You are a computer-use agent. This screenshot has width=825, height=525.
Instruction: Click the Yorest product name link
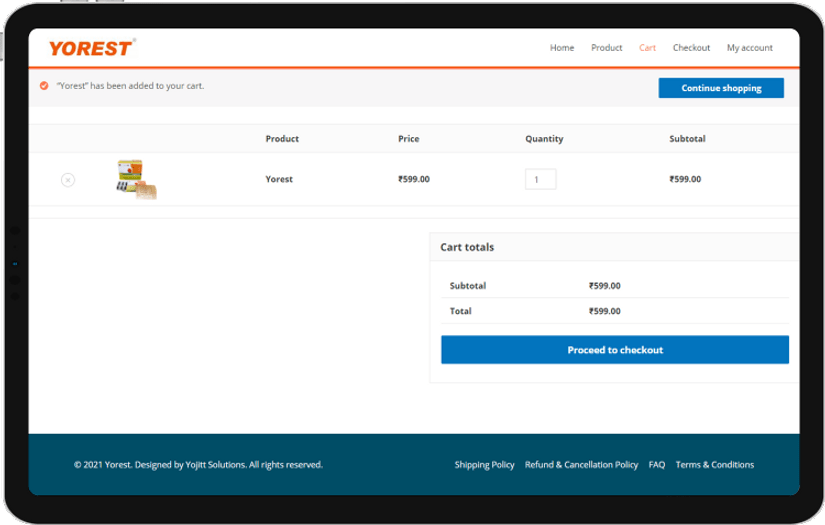[279, 179]
